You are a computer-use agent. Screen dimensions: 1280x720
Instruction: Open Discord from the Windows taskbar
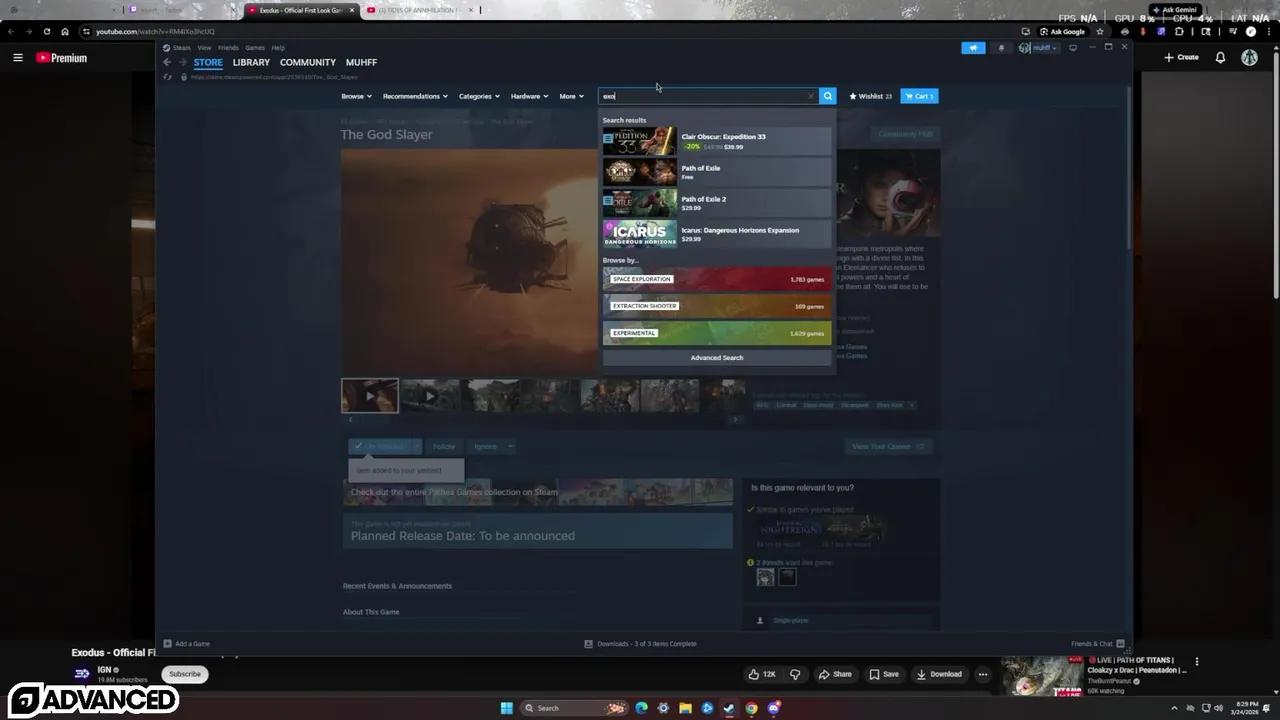[774, 708]
